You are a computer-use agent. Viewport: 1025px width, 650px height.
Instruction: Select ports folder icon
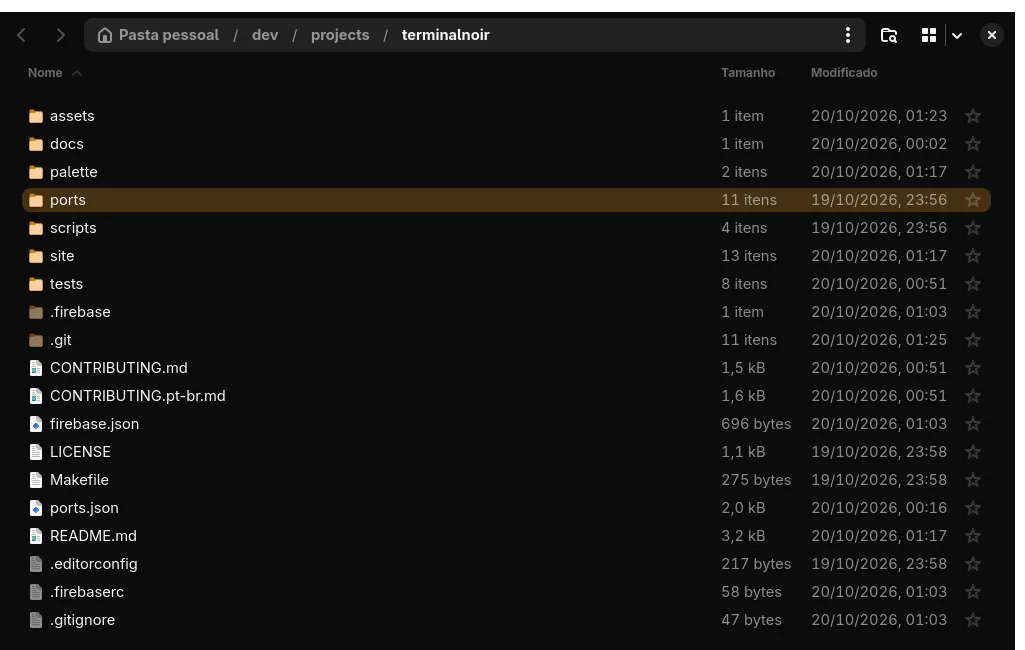(x=36, y=200)
